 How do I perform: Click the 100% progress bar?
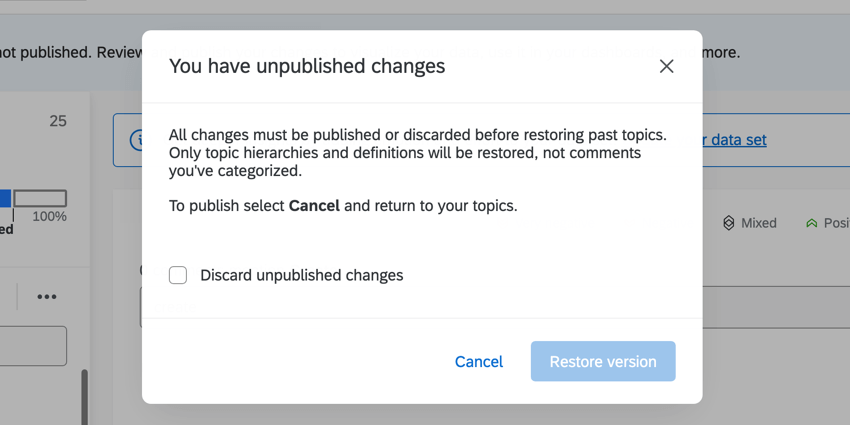tap(41, 199)
